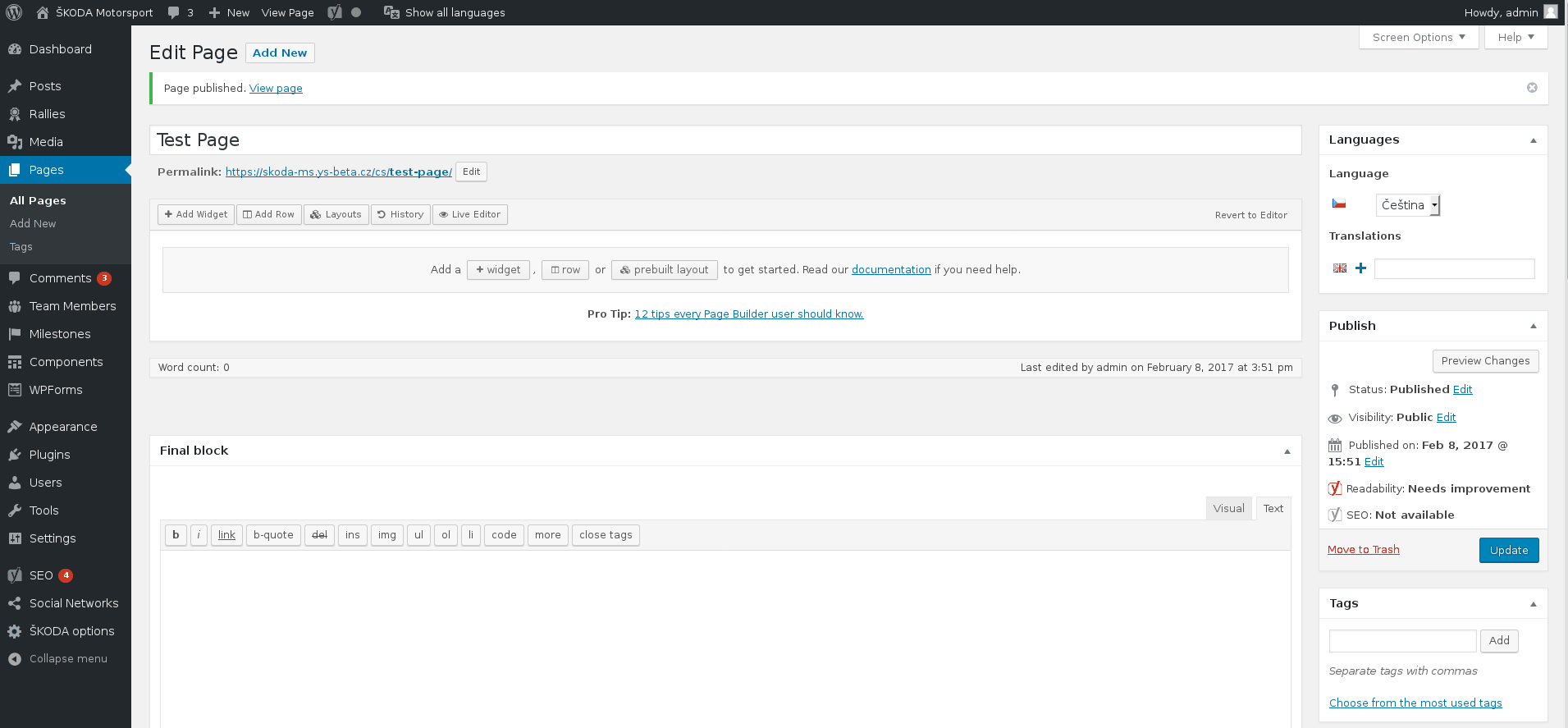The image size is (1568, 728).
Task: Open All Pages submenu item
Action: (x=38, y=200)
